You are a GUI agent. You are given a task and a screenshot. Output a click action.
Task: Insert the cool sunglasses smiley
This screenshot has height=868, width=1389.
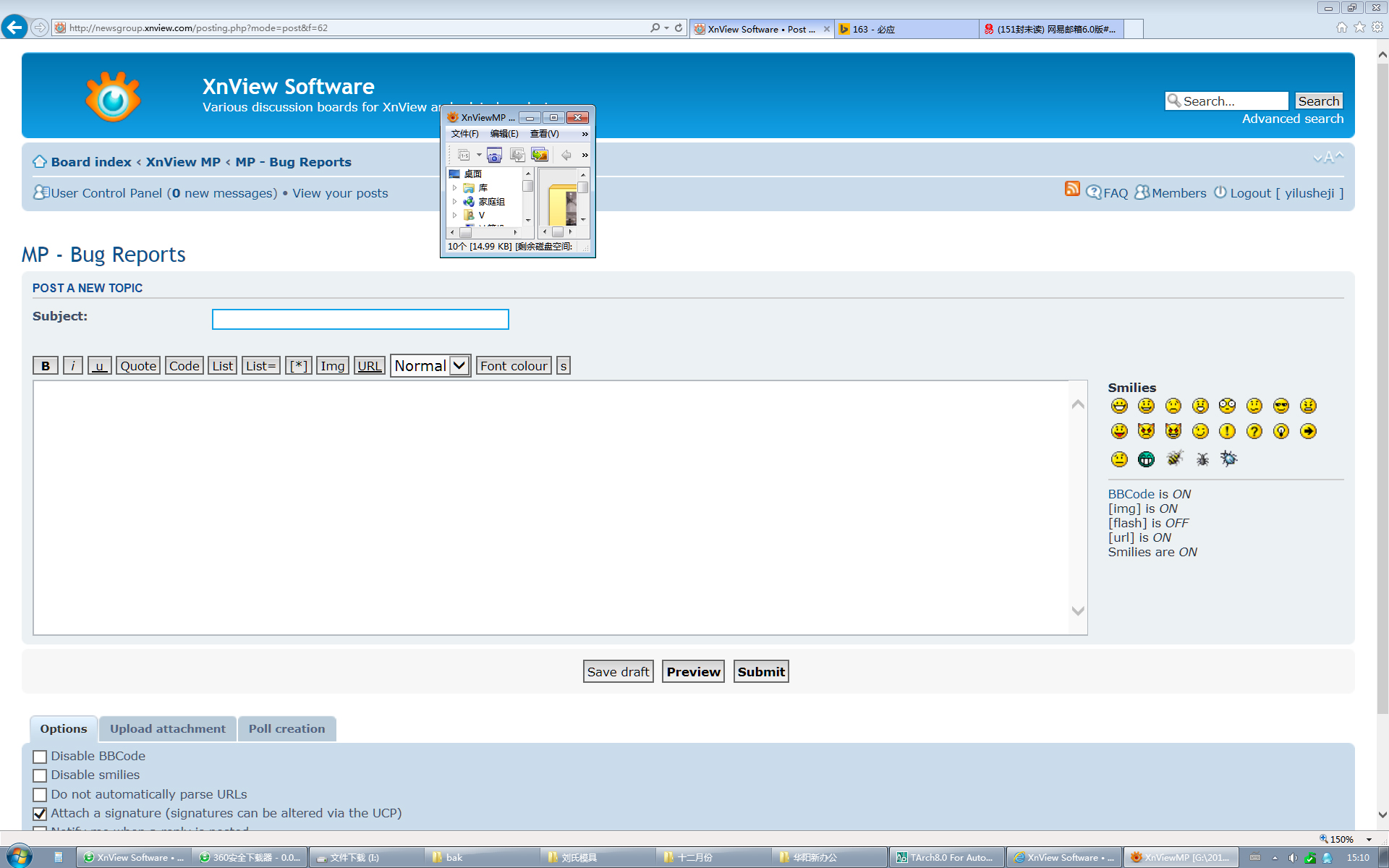pos(1281,406)
